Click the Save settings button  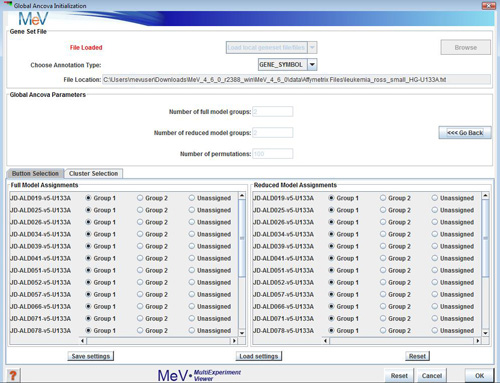[x=91, y=356]
